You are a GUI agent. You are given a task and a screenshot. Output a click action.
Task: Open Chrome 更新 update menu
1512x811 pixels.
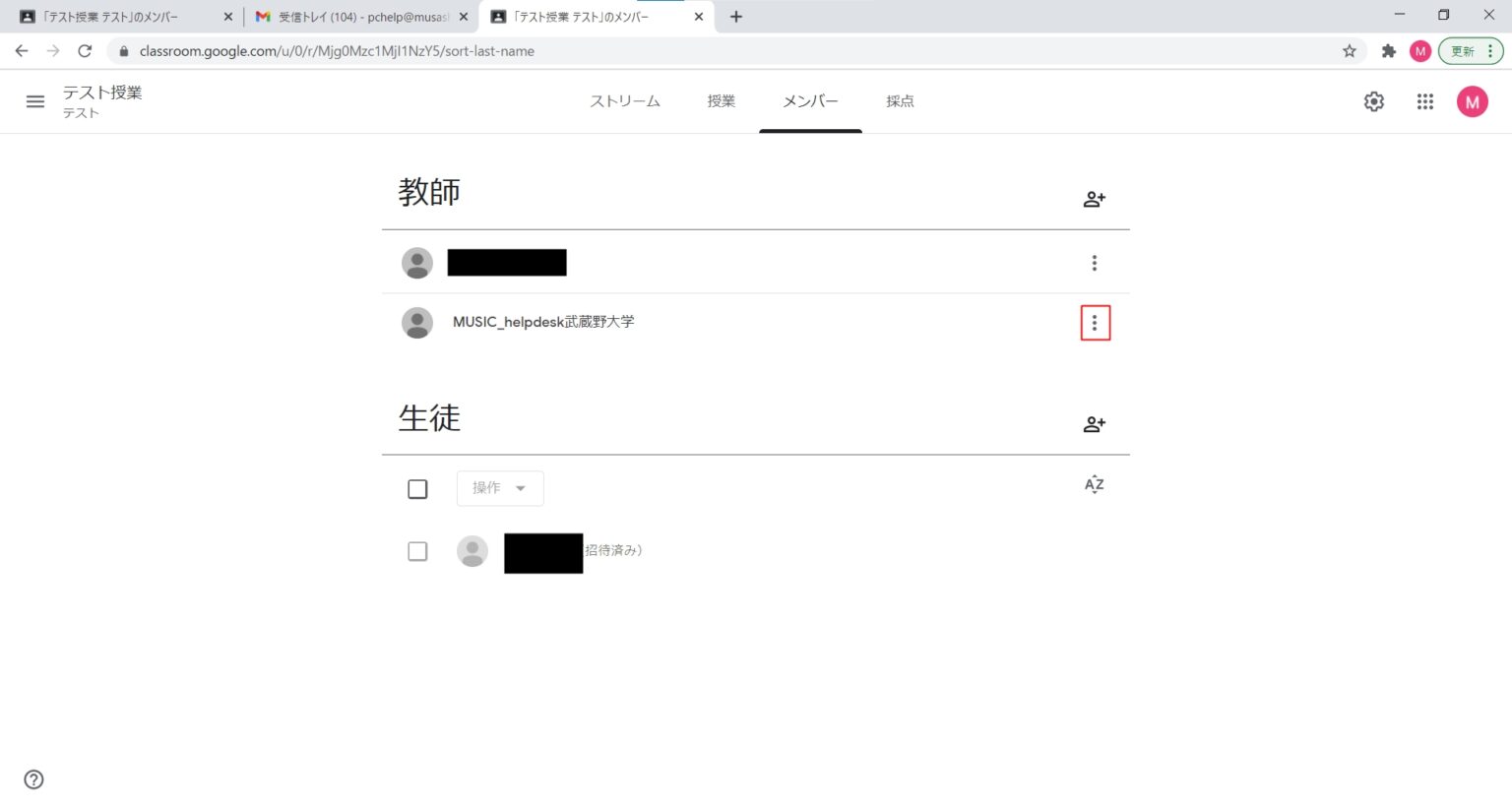pos(1471,51)
